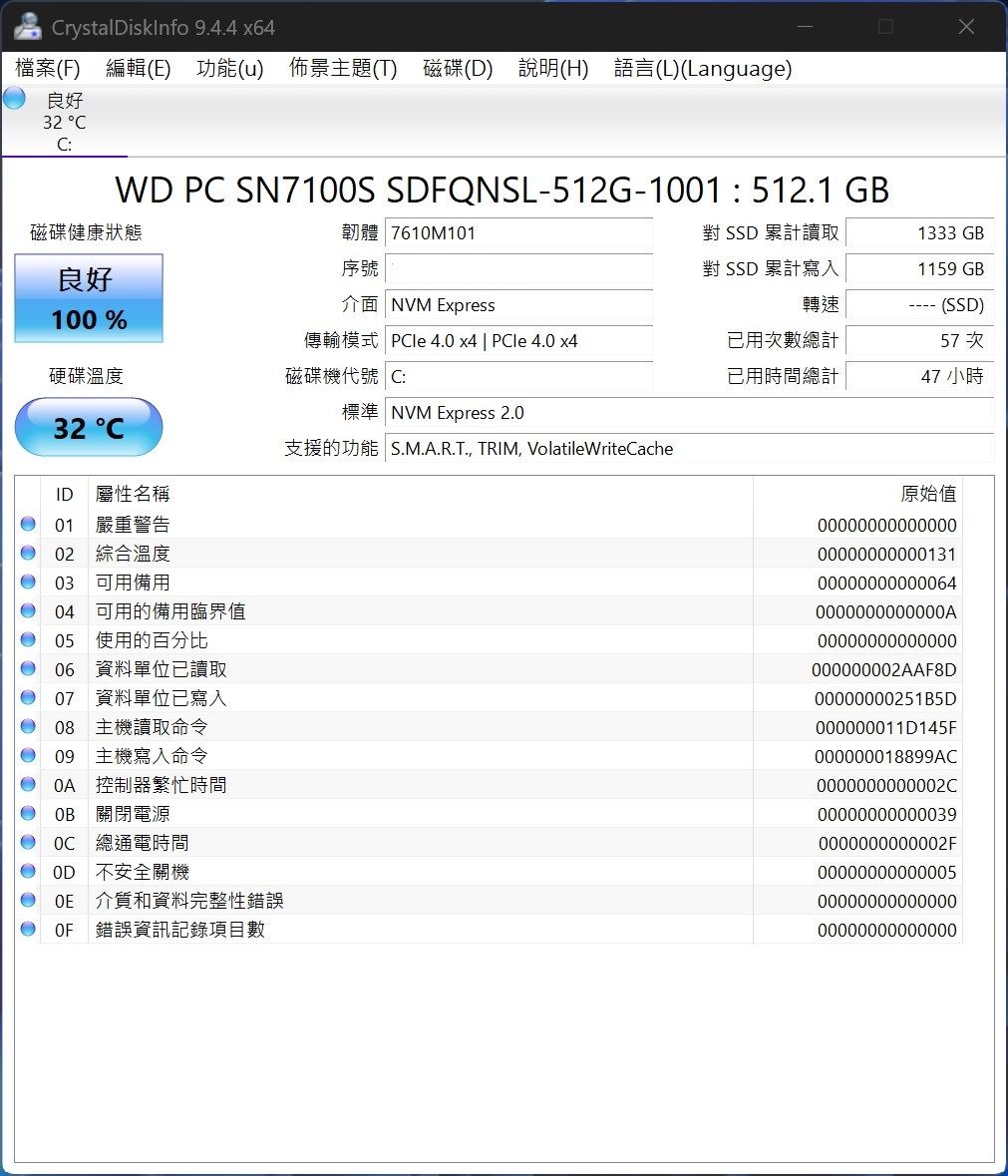Click the 良好 100 % health status button
This screenshot has width=1008, height=1176.
[x=89, y=298]
